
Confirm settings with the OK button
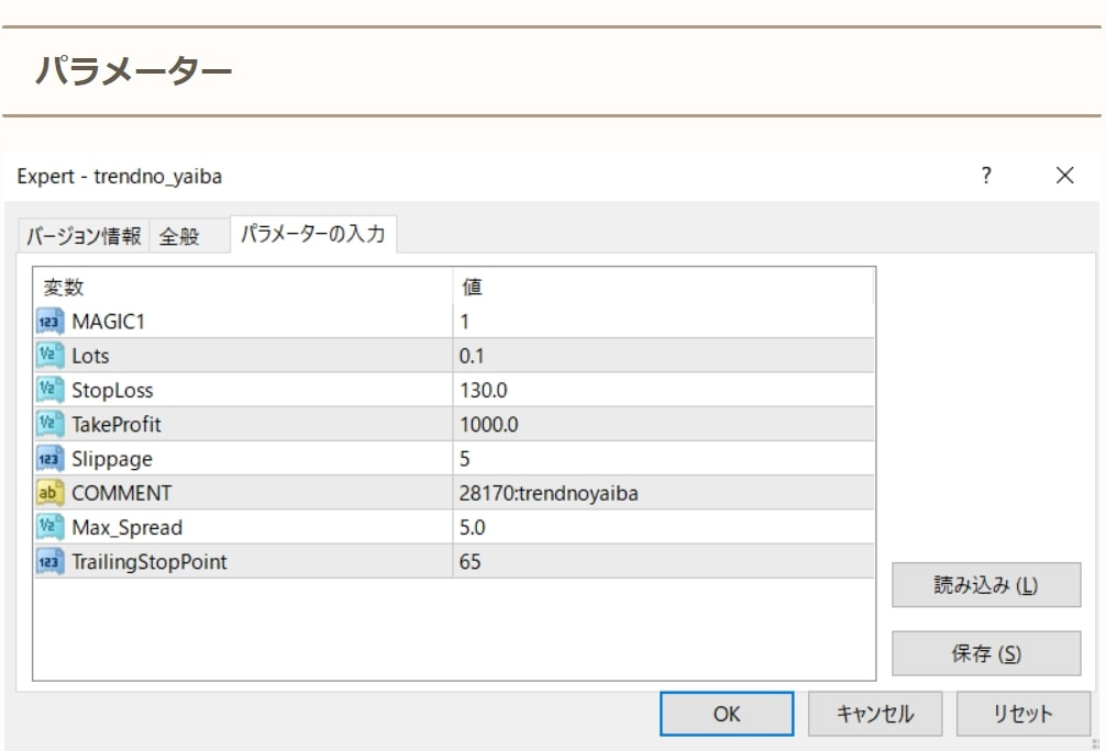pos(726,714)
